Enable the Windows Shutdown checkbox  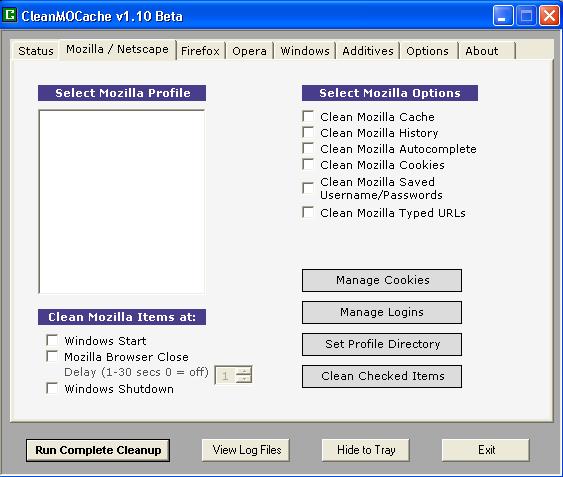pyautogui.click(x=52, y=388)
